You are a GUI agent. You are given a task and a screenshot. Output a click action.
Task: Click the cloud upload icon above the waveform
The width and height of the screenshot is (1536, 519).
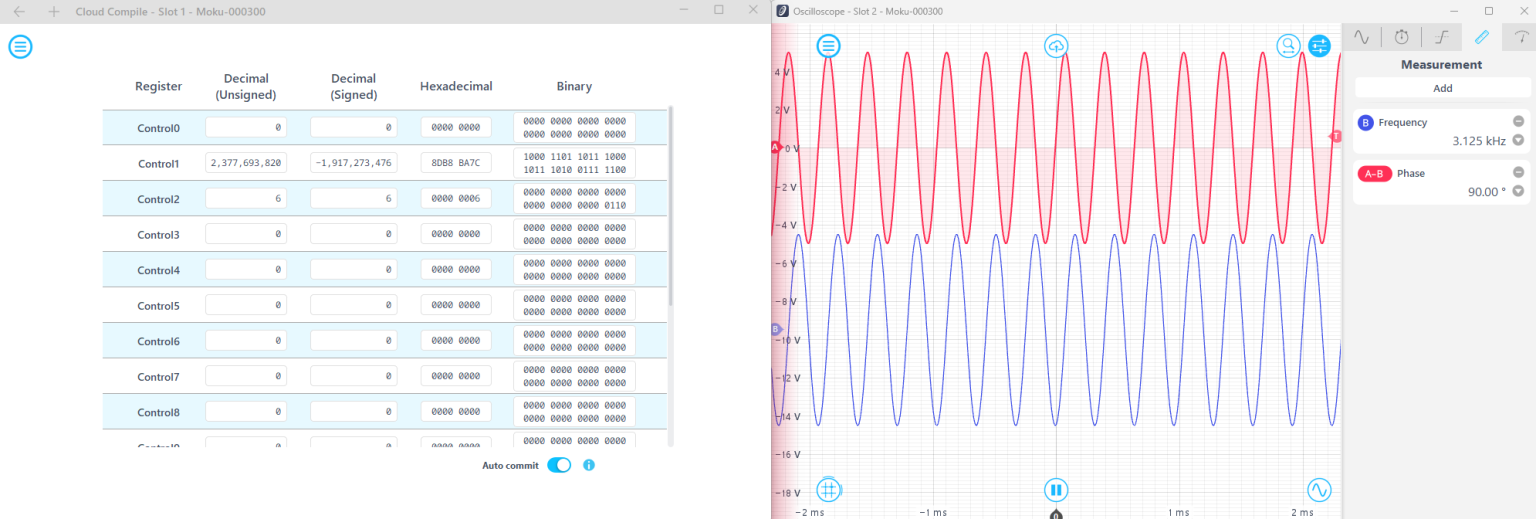coord(1056,46)
